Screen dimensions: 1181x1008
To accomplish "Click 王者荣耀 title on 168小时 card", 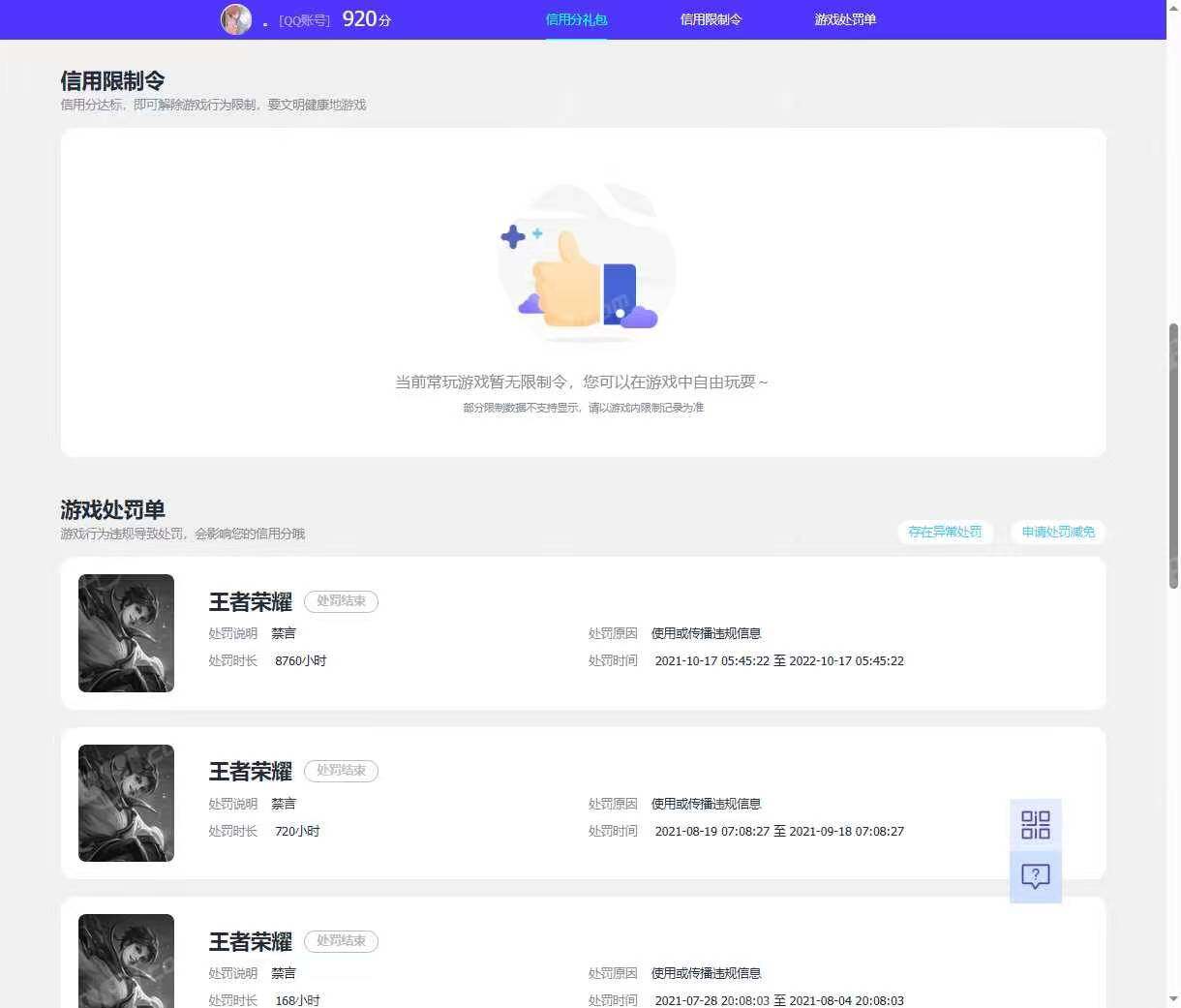I will pyautogui.click(x=251, y=942).
